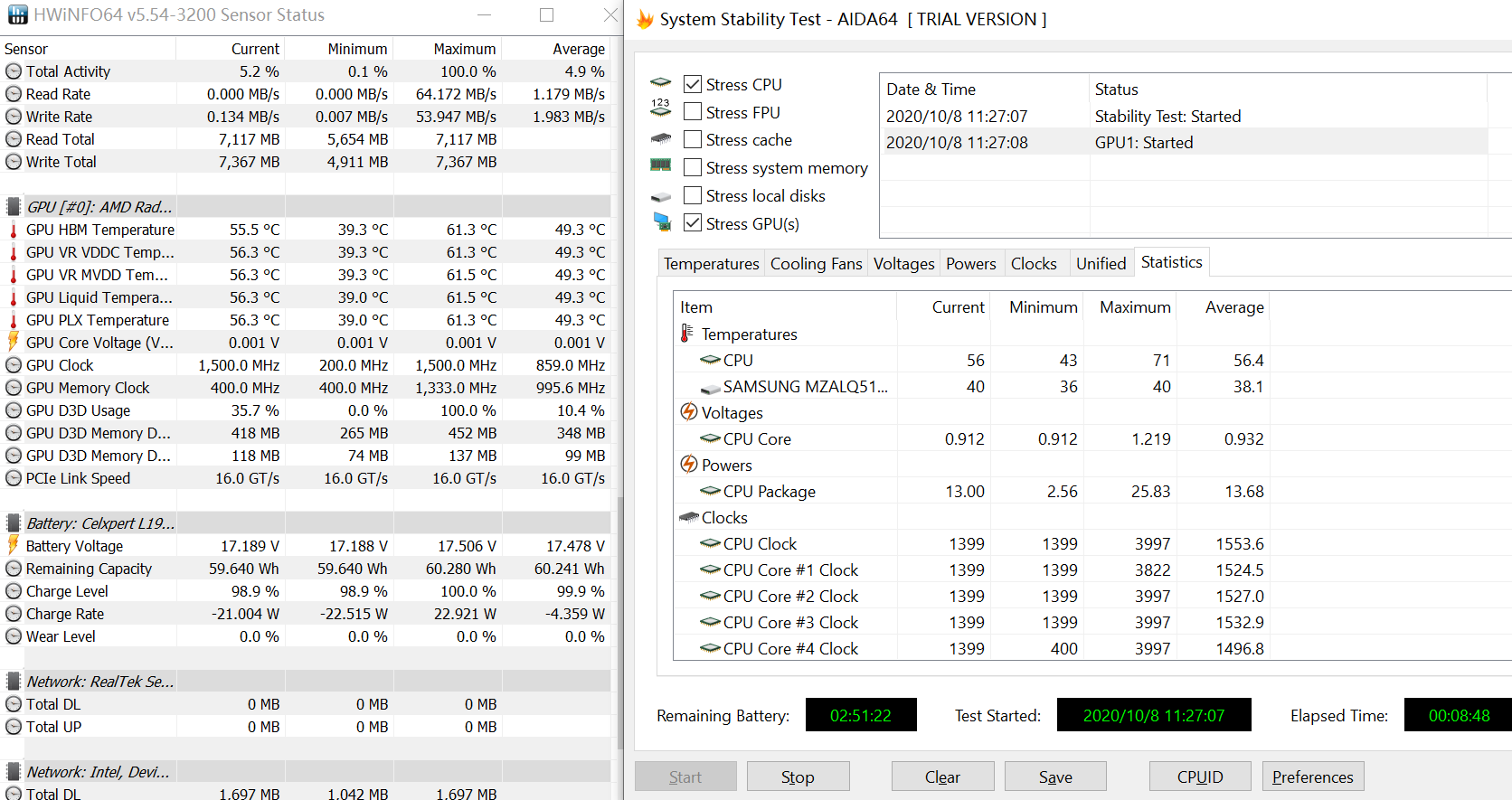Maximize the HWiNFO64 Sensor Status window
Viewport: 1512px width, 800px height.
[x=546, y=14]
